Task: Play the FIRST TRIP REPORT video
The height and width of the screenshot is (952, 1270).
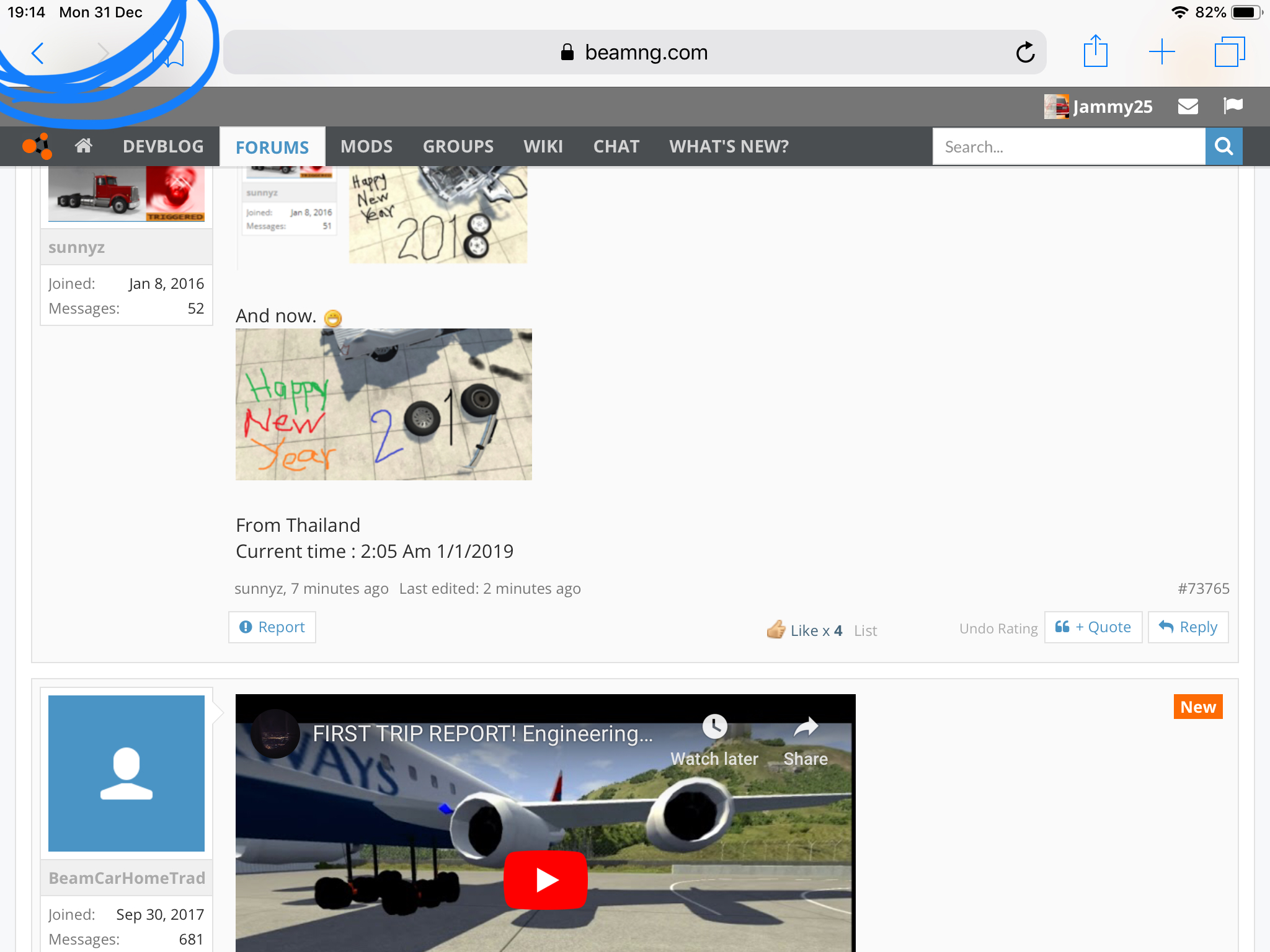Action: pos(545,880)
